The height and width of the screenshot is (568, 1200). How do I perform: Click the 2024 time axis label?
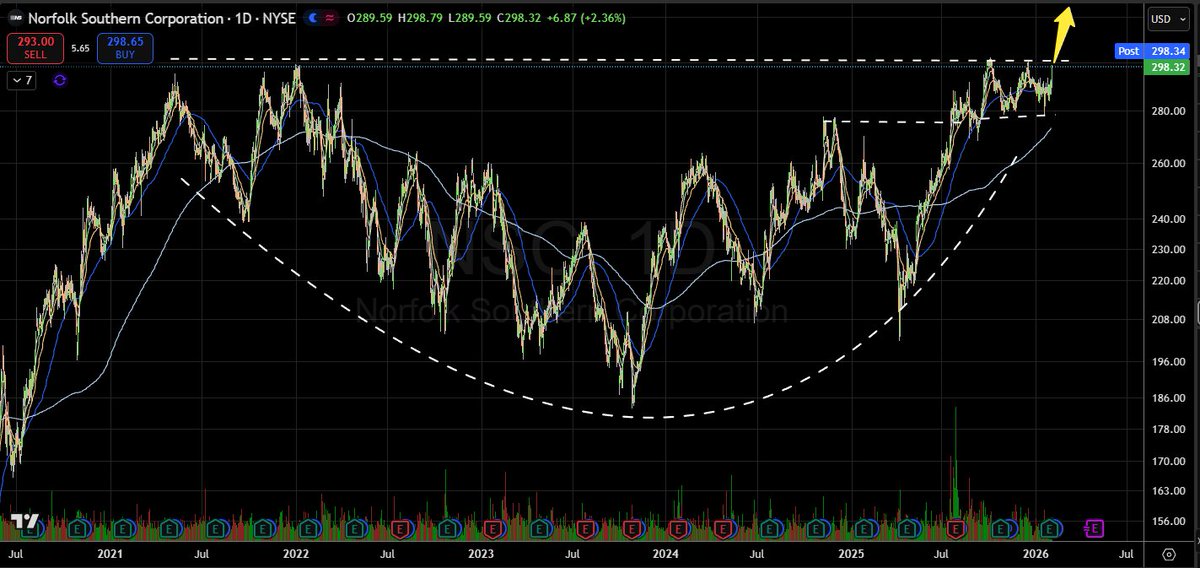pos(665,552)
